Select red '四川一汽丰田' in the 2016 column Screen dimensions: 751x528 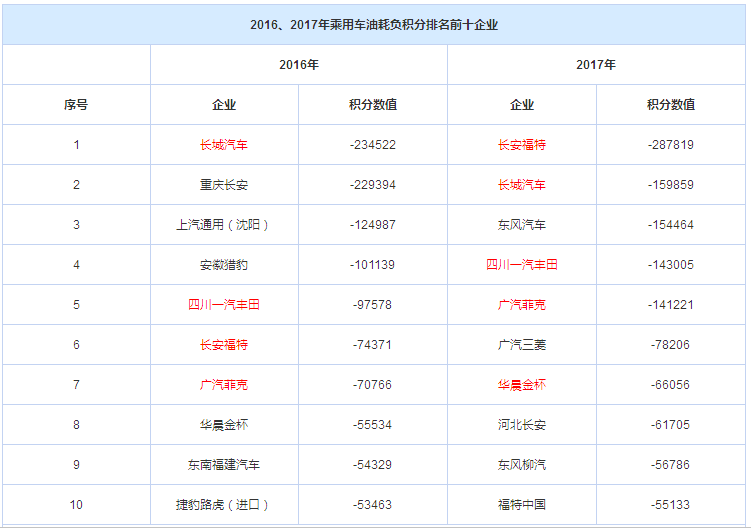click(x=224, y=305)
